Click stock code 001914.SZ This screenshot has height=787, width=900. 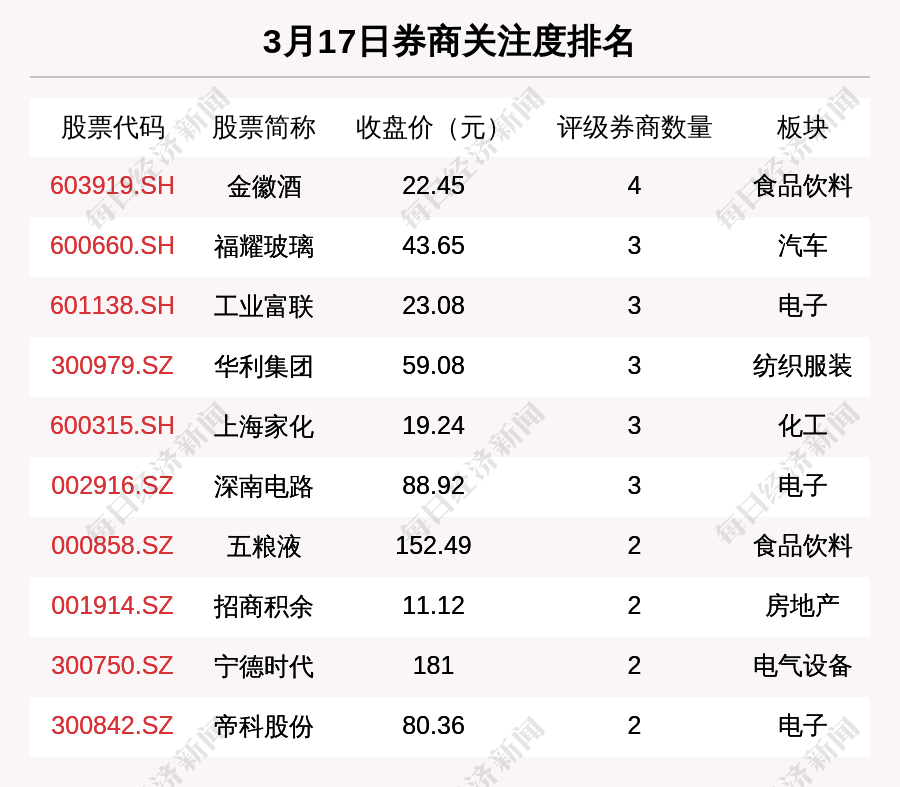tap(112, 606)
